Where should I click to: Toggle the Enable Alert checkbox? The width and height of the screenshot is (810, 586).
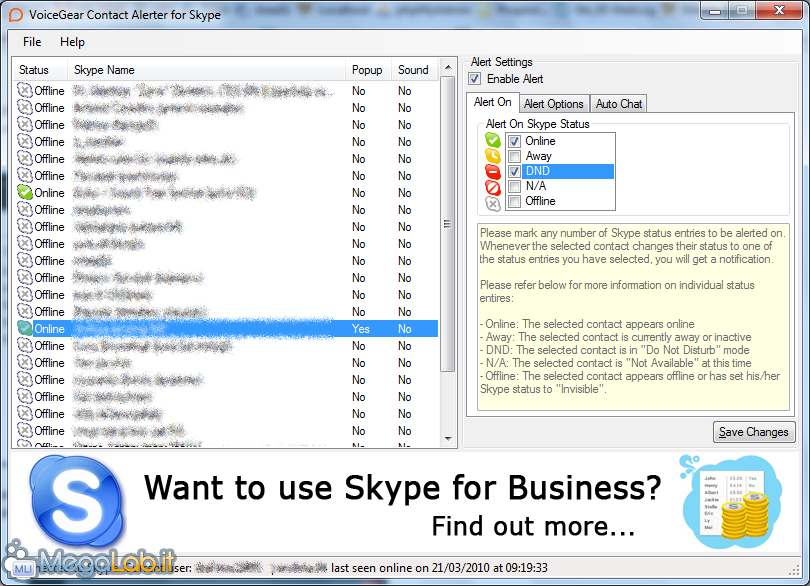tap(474, 79)
